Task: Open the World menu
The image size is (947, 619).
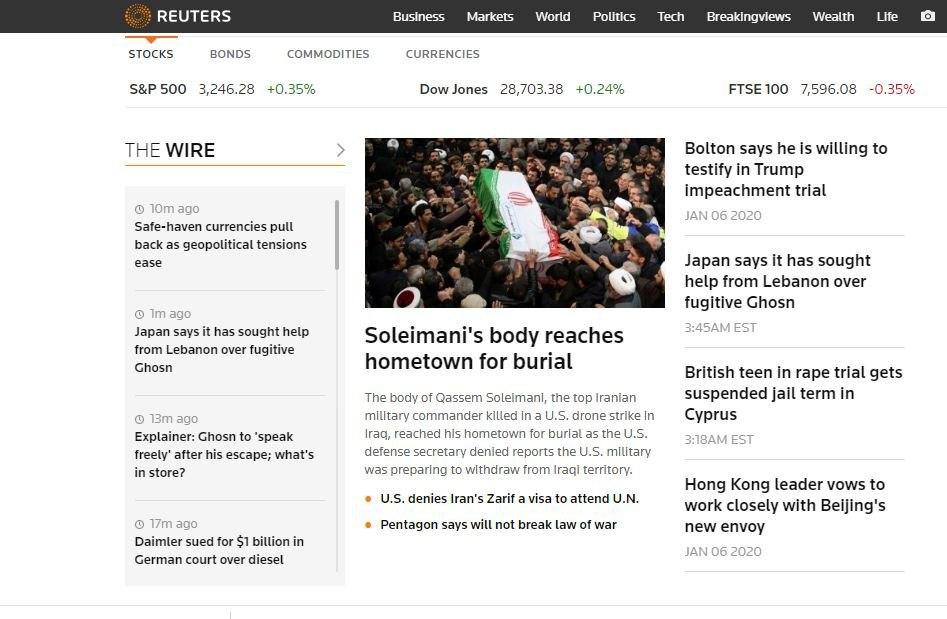Action: 553,16
